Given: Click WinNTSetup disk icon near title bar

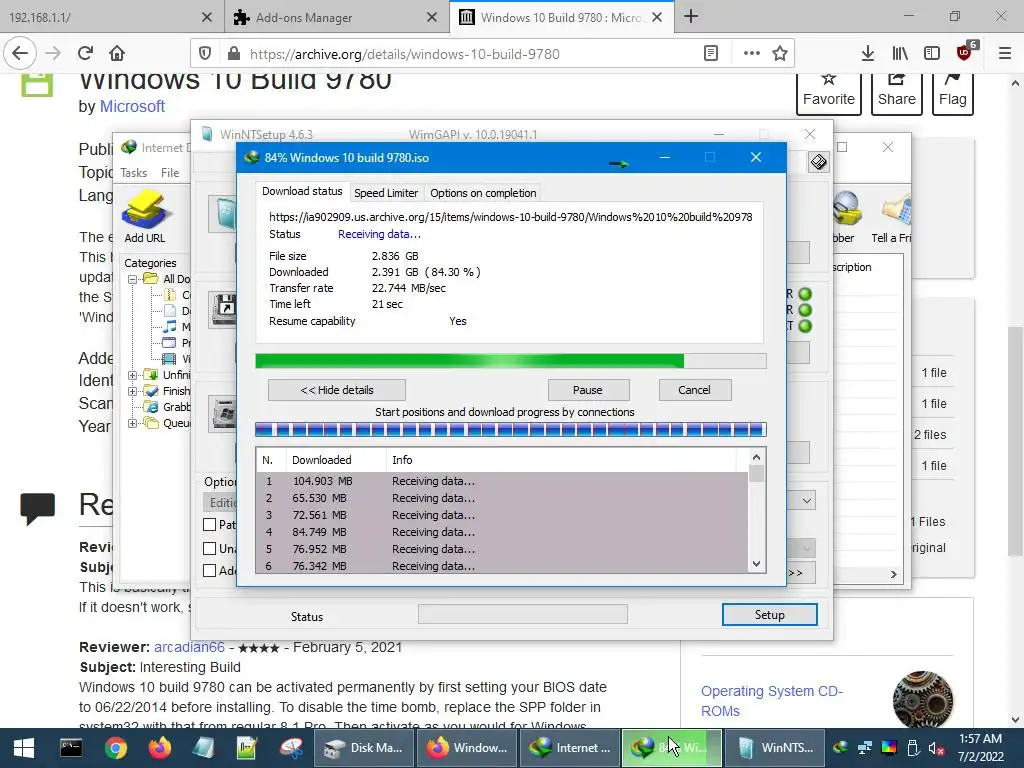Looking at the screenshot, I should click(x=818, y=161).
